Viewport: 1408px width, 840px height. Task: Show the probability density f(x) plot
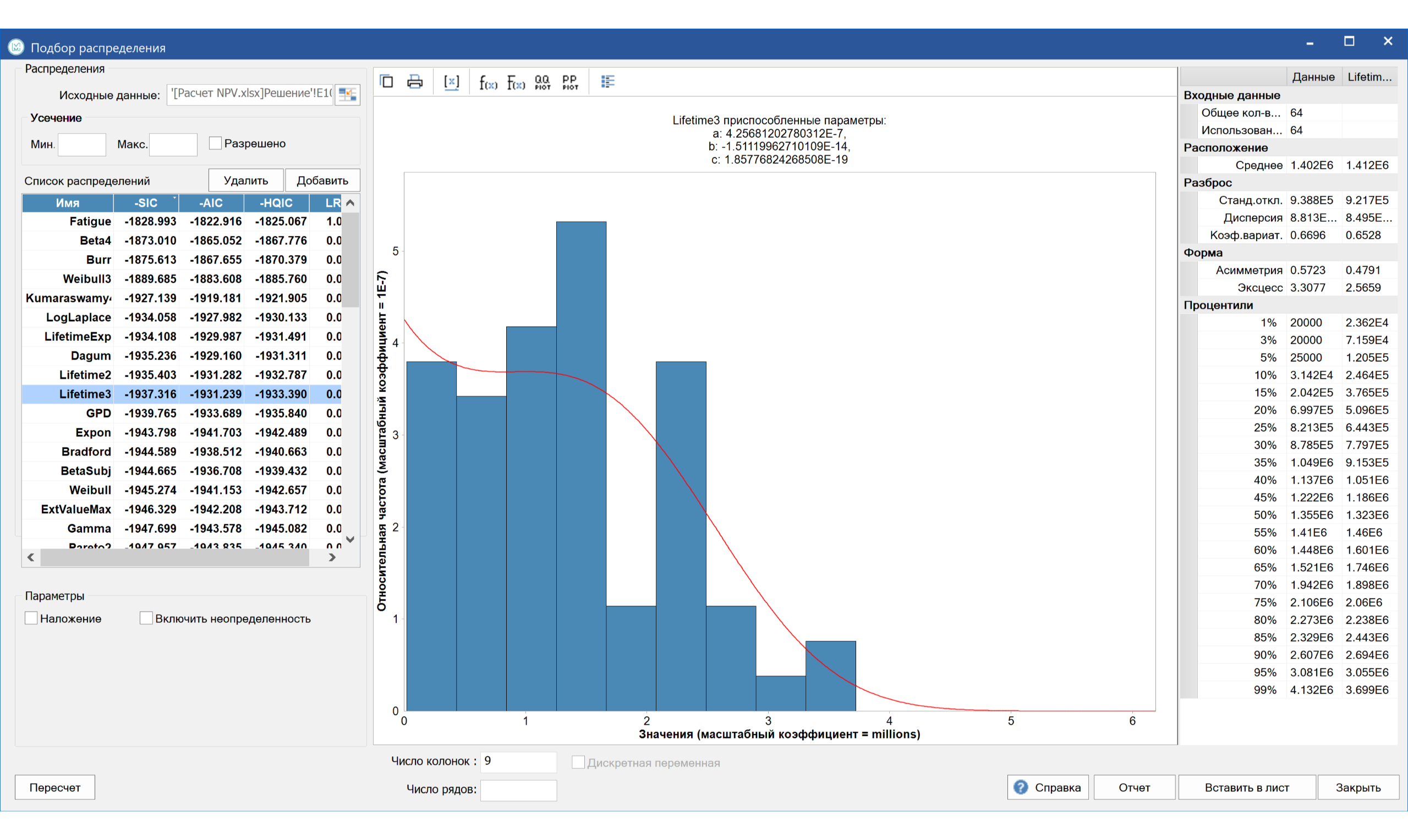[488, 83]
